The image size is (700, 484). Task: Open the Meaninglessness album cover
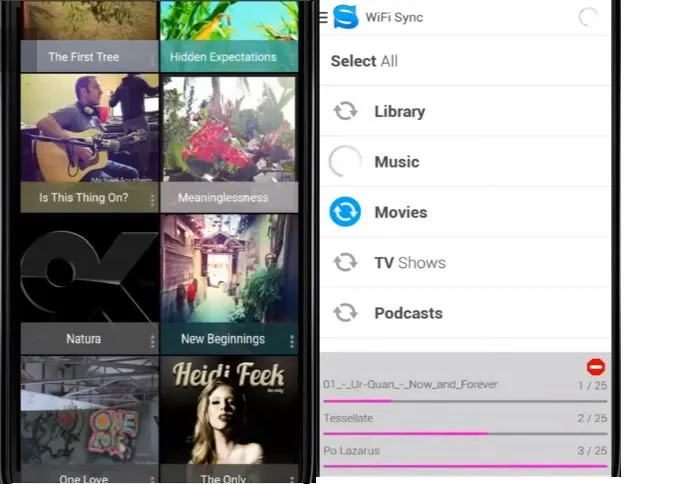(229, 128)
